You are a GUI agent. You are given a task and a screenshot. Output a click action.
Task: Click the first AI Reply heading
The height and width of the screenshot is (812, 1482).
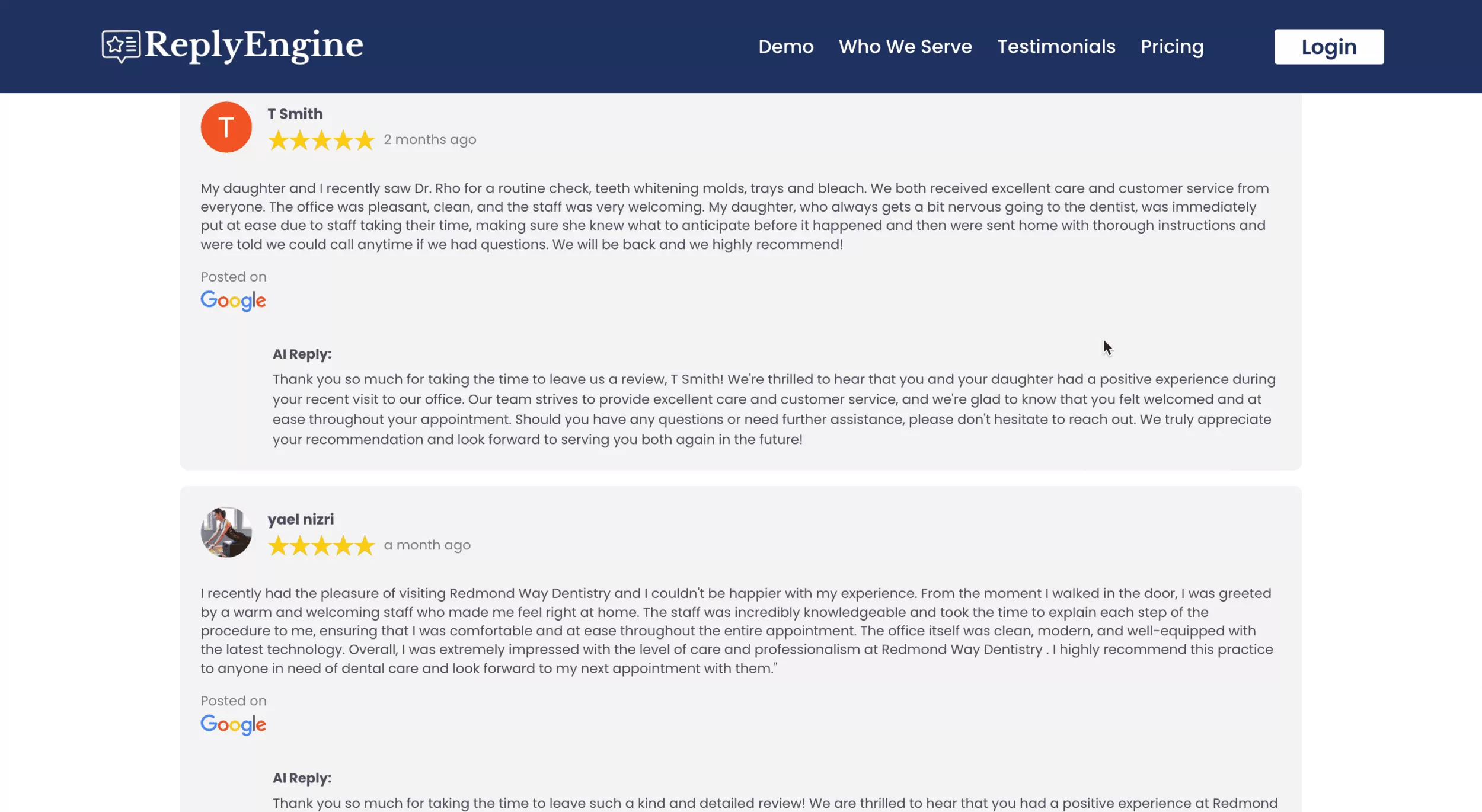pos(302,354)
